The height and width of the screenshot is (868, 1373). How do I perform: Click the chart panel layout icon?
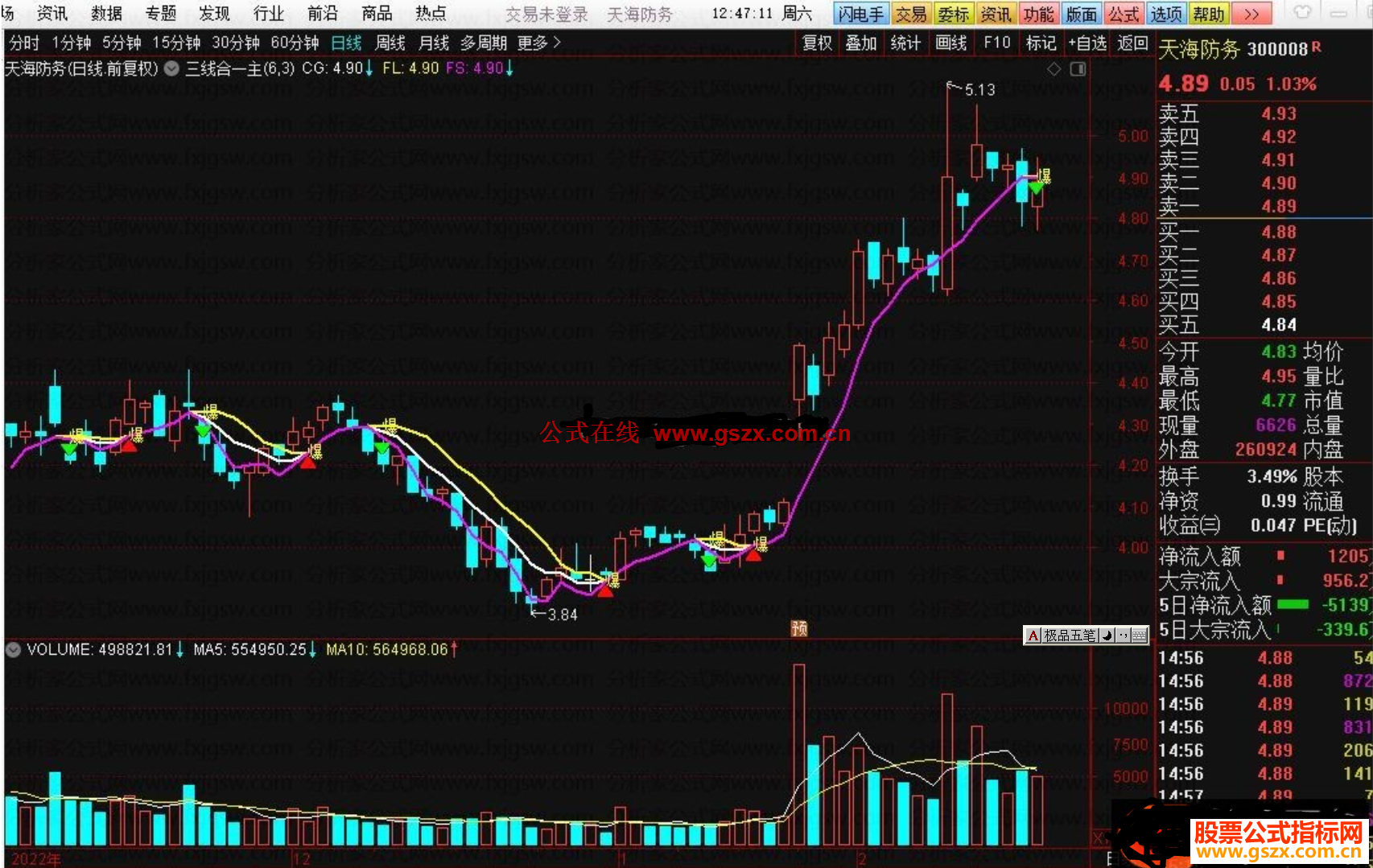(1078, 69)
